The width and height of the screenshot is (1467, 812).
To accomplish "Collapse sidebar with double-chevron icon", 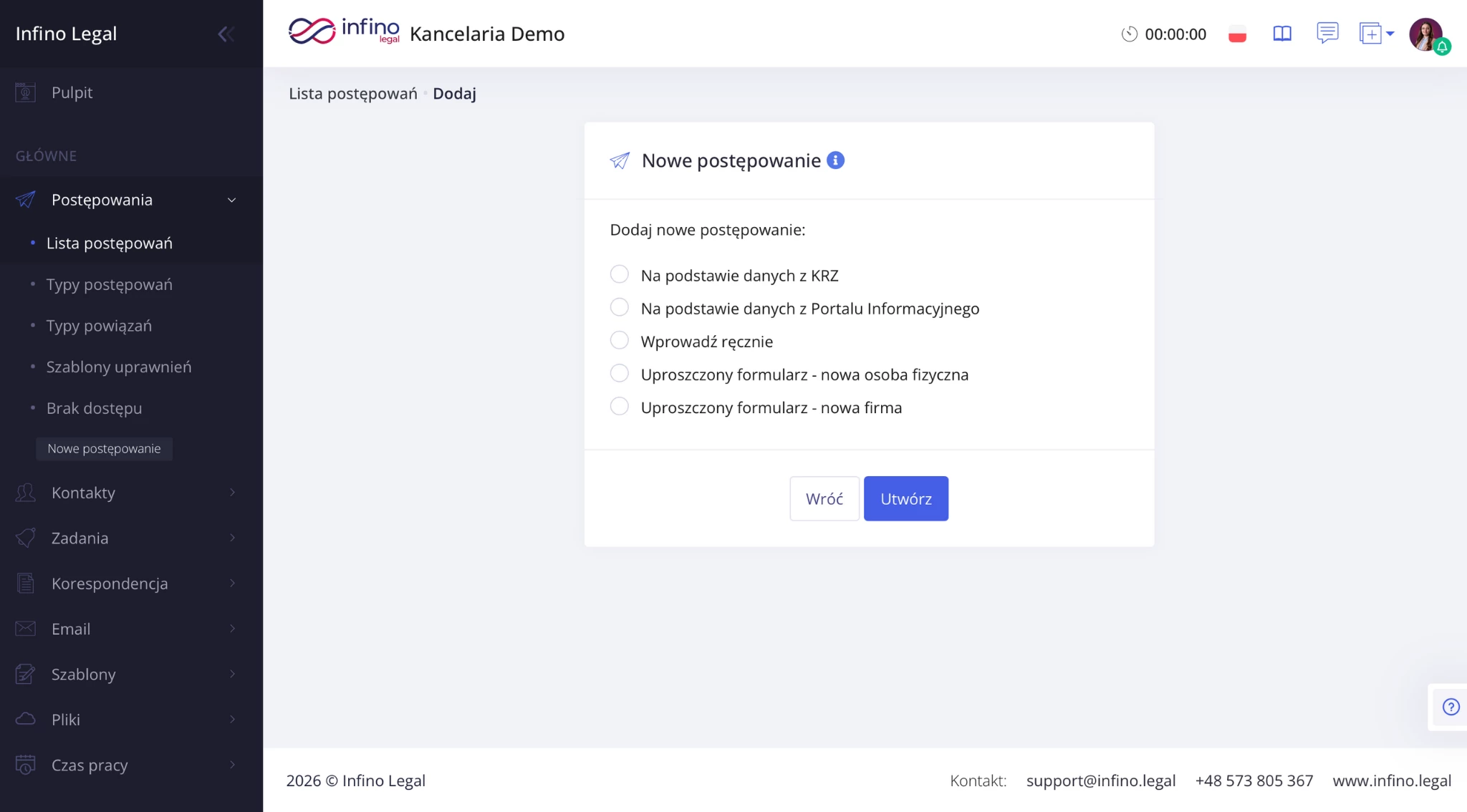I will [x=226, y=34].
